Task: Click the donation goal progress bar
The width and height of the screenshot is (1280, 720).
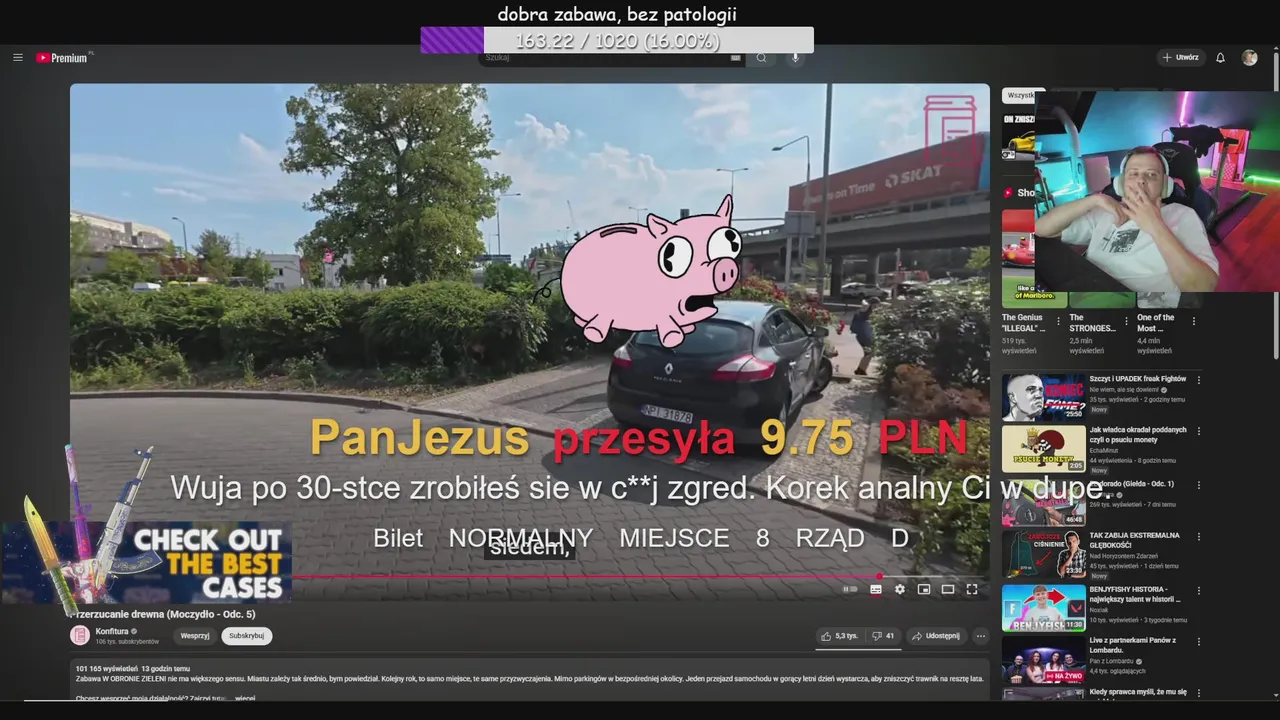Action: click(617, 40)
